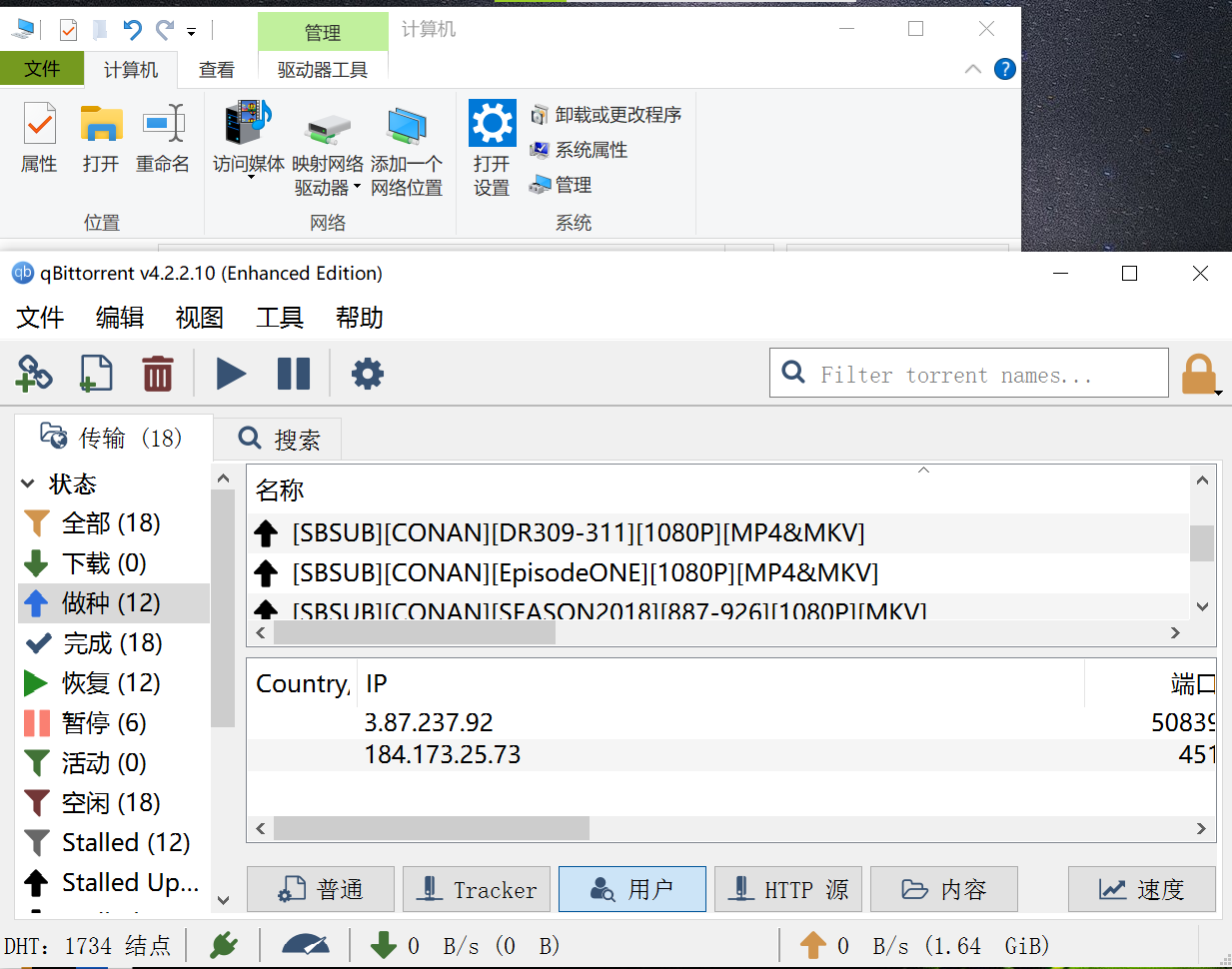The width and height of the screenshot is (1232, 969).
Task: Click the magnifier icon in filter box
Action: [793, 373]
